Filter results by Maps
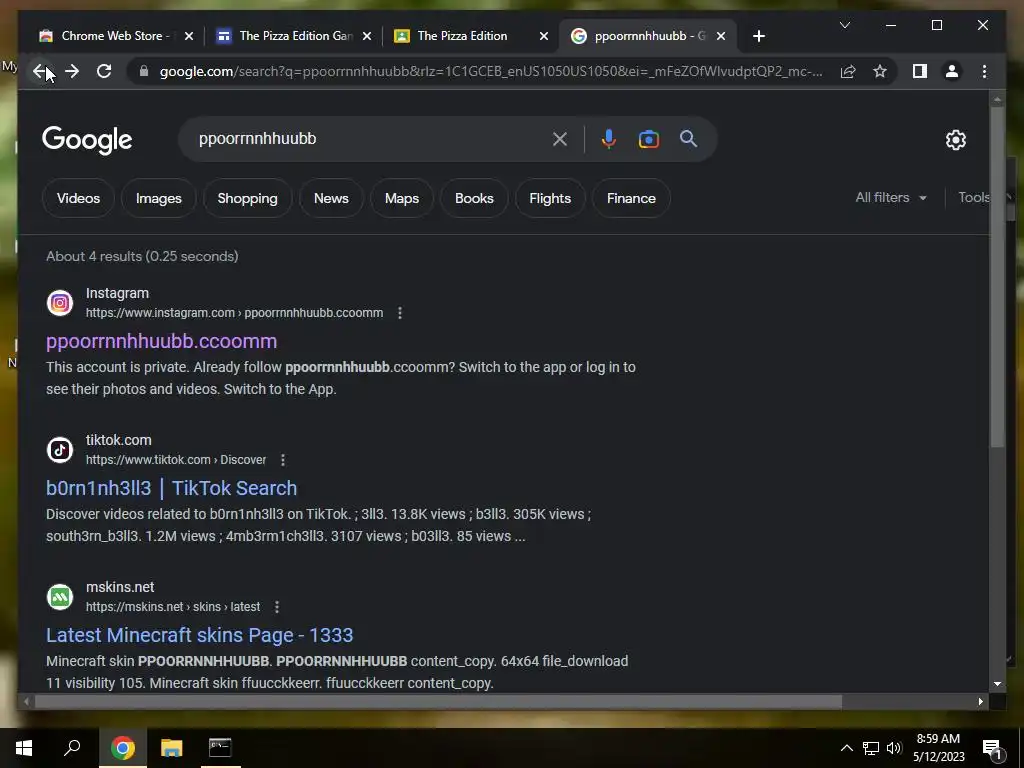 [x=402, y=198]
